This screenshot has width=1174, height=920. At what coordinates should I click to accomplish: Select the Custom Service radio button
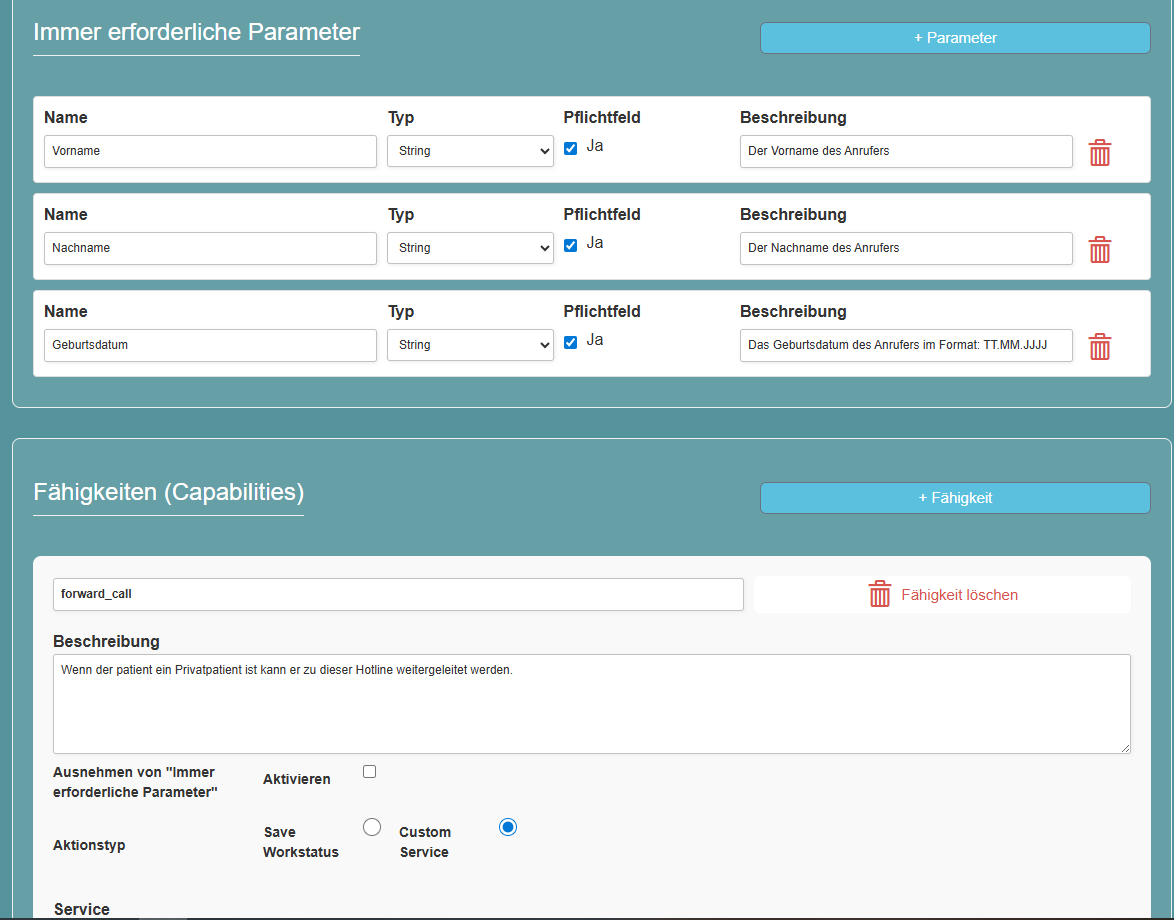point(508,827)
